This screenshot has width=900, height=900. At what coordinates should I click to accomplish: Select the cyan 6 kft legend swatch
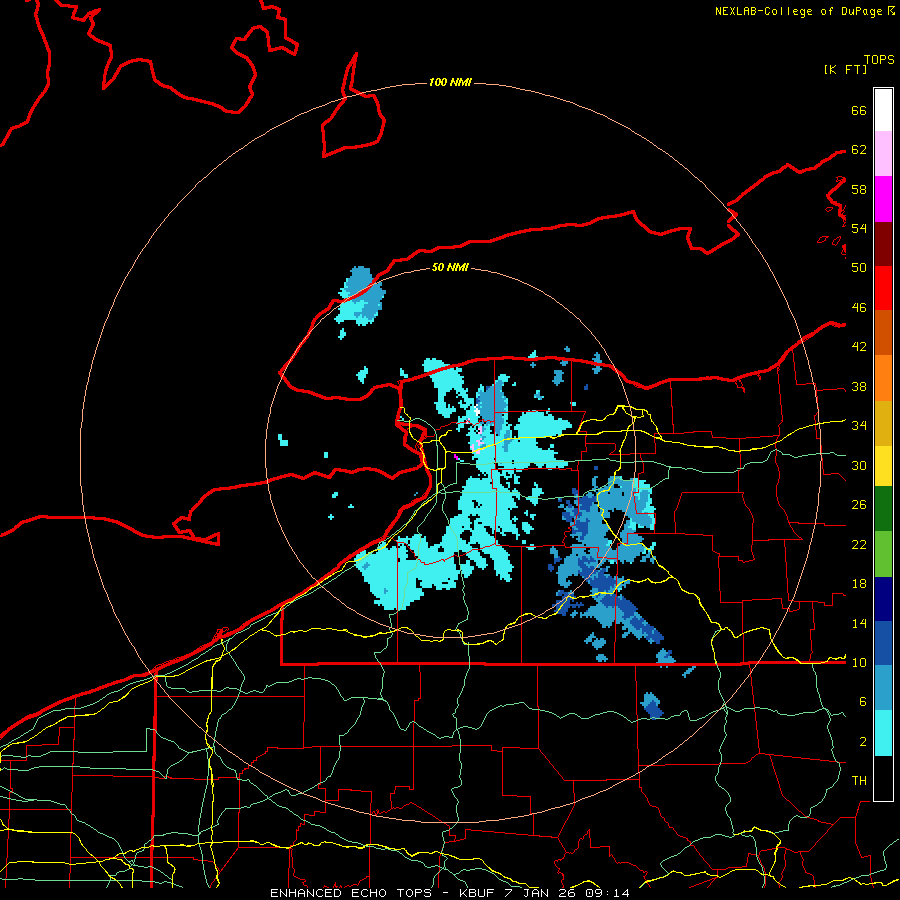(x=883, y=732)
